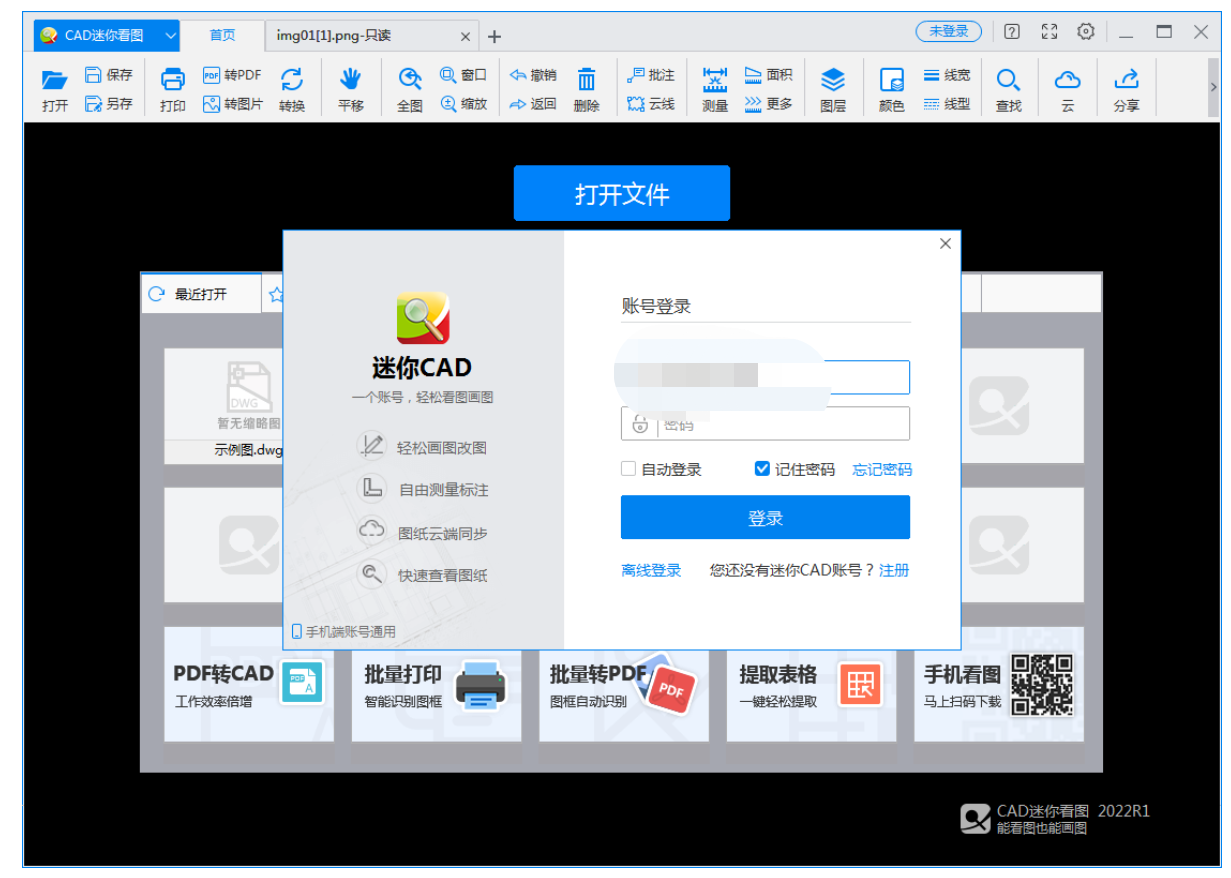The width and height of the screenshot is (1231, 878).
Task: Open the help question mark icon
Action: coord(1012,31)
